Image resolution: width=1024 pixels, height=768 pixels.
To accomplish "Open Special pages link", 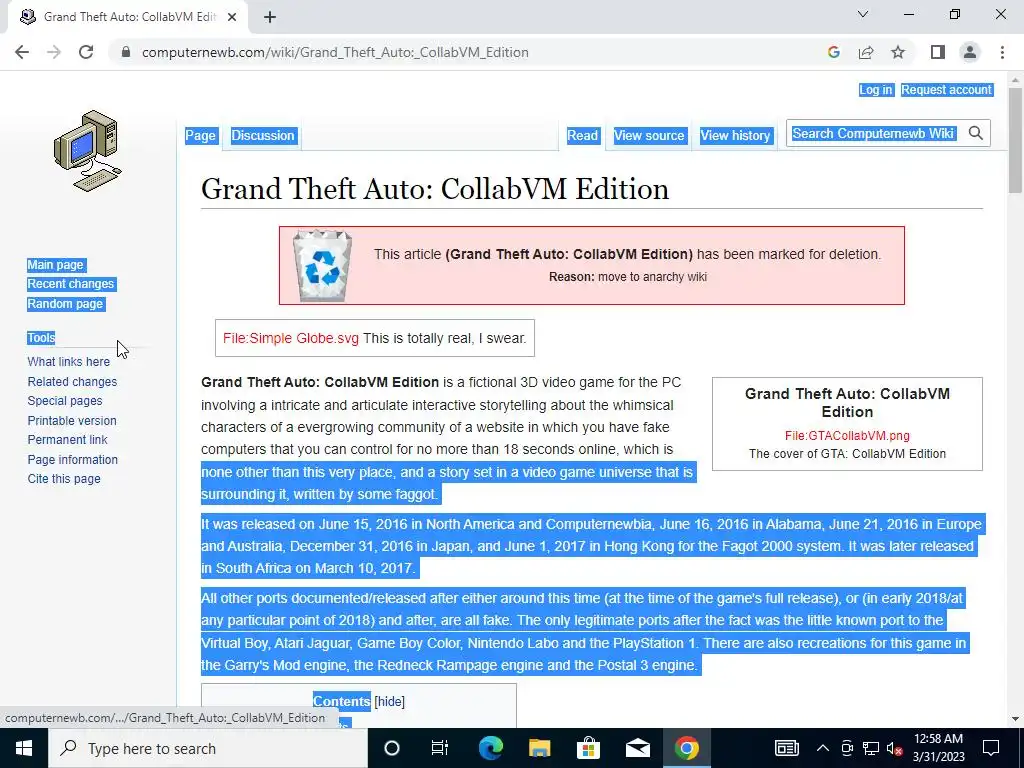I will [65, 401].
